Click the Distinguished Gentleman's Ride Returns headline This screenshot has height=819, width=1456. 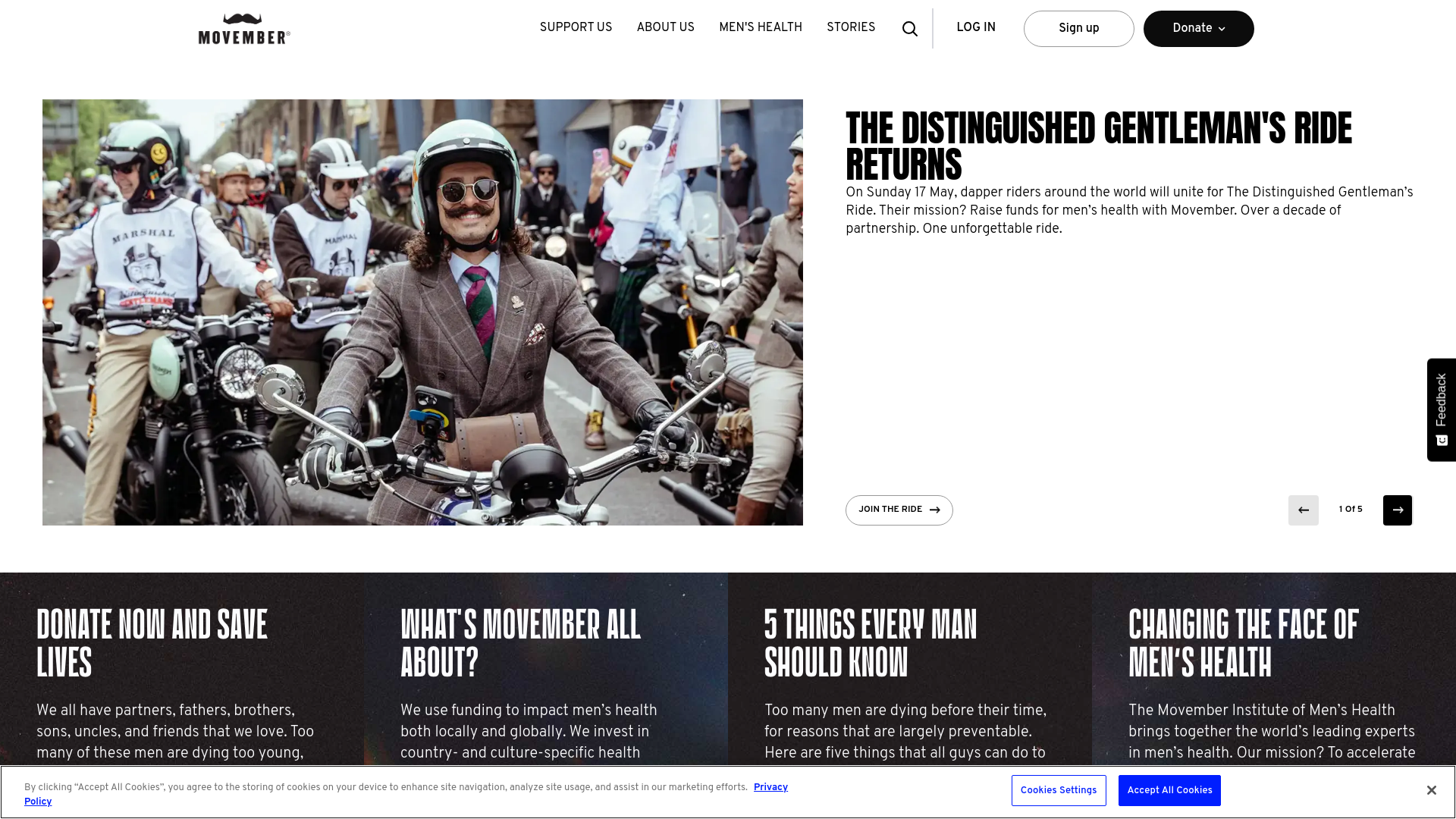point(1098,146)
